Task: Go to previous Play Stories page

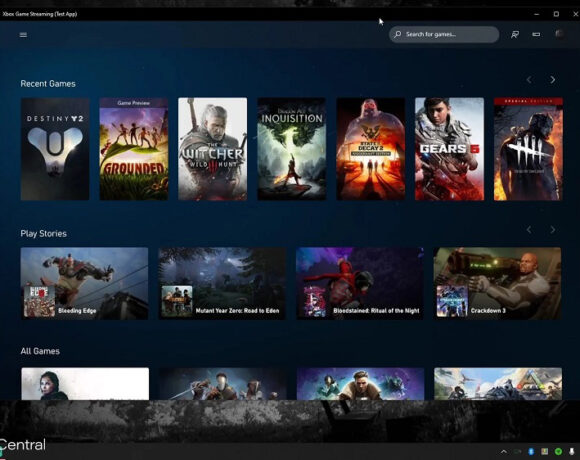Action: (529, 230)
